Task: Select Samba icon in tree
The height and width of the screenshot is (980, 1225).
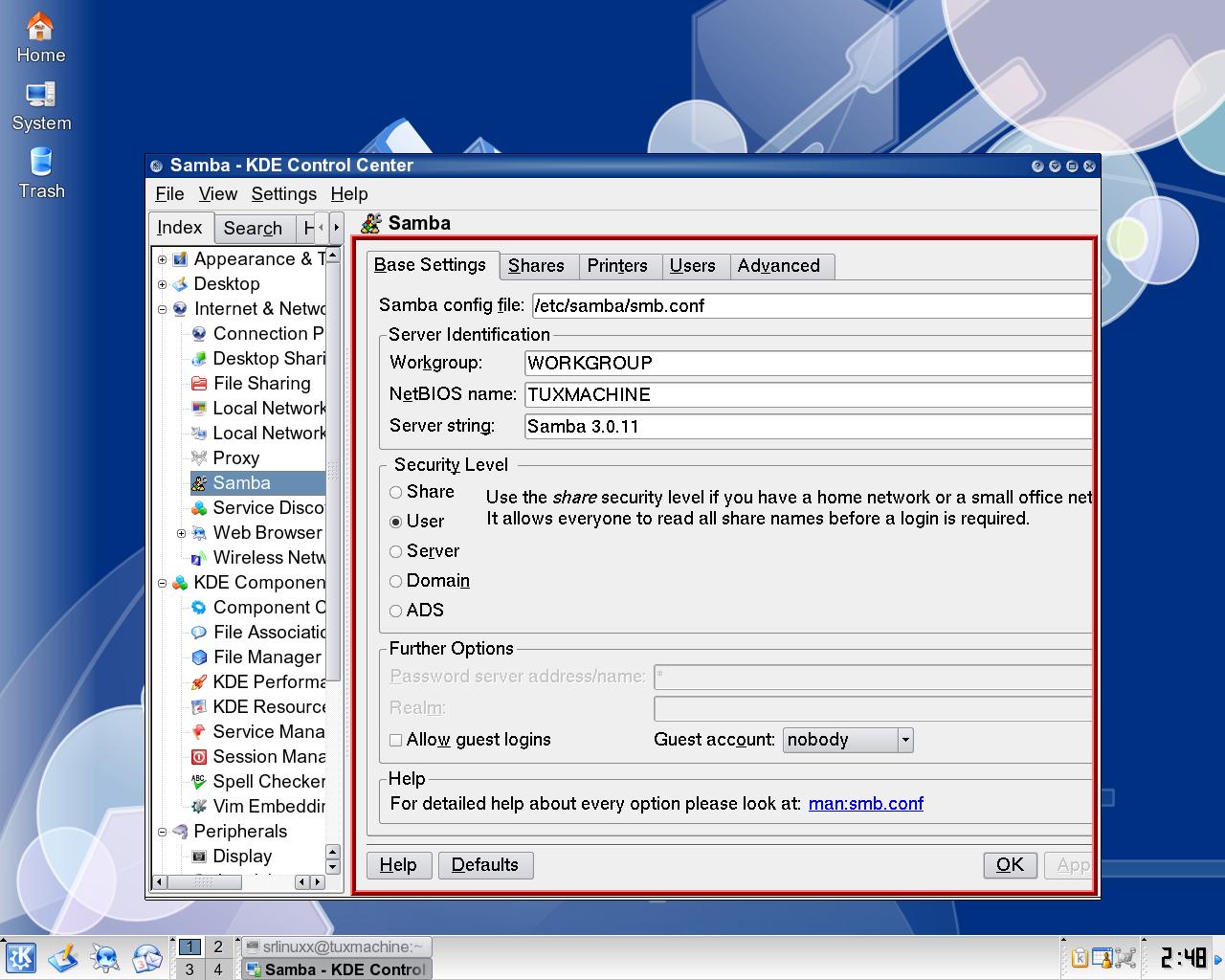Action: tap(199, 483)
